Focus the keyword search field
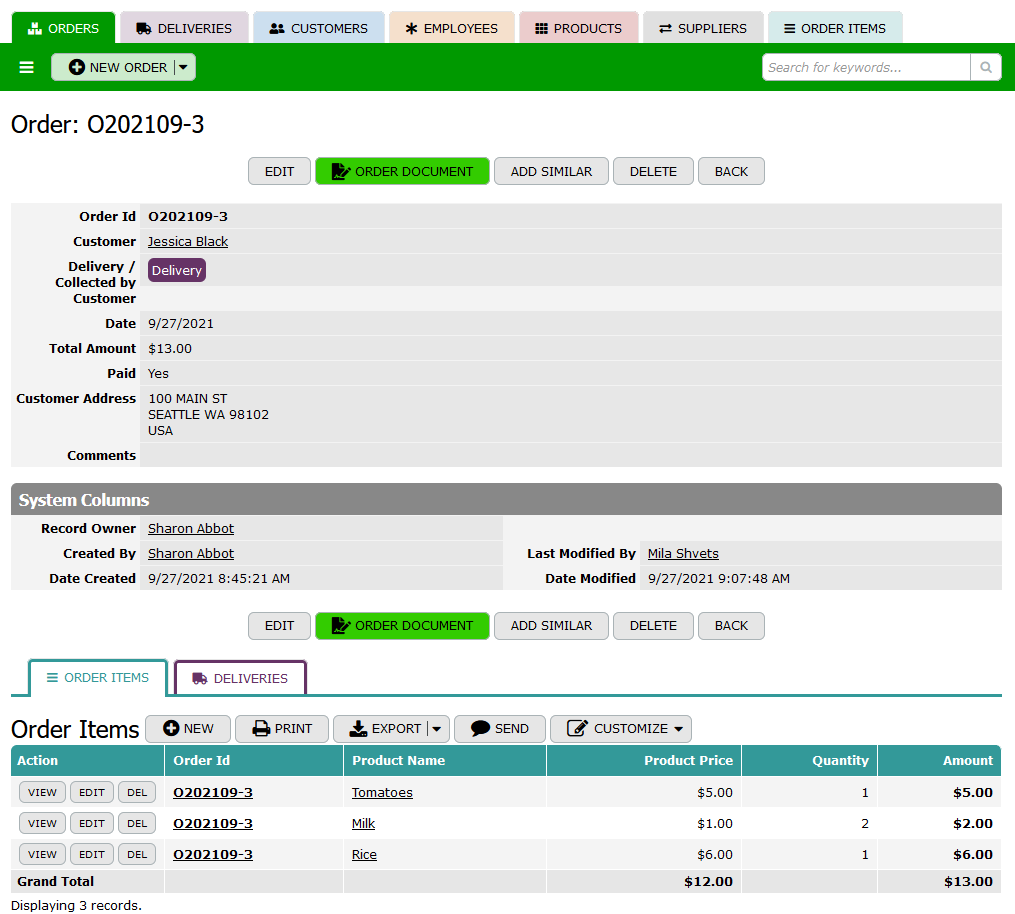This screenshot has height=914, width=1015. [x=865, y=67]
